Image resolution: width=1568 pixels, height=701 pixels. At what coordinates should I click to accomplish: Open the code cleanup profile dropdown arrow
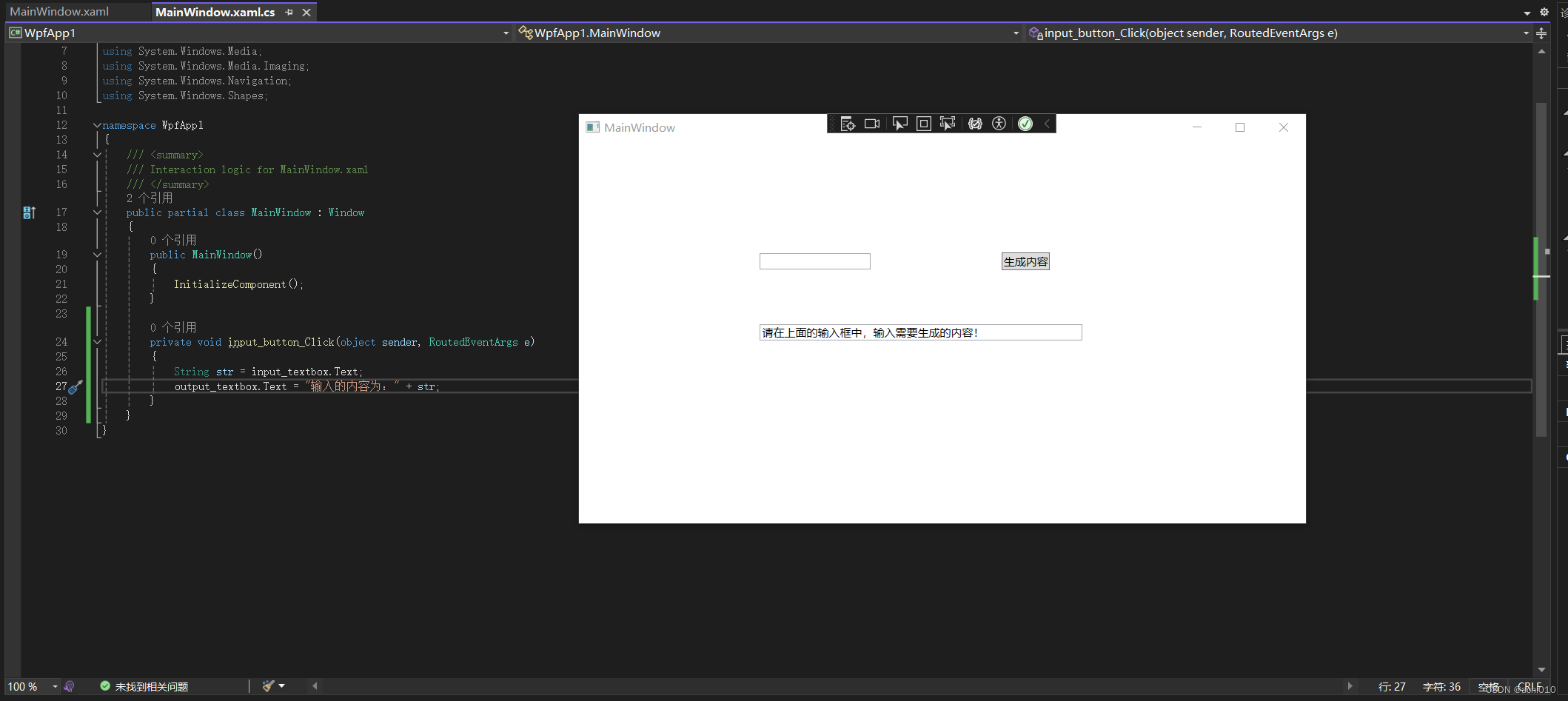(282, 686)
